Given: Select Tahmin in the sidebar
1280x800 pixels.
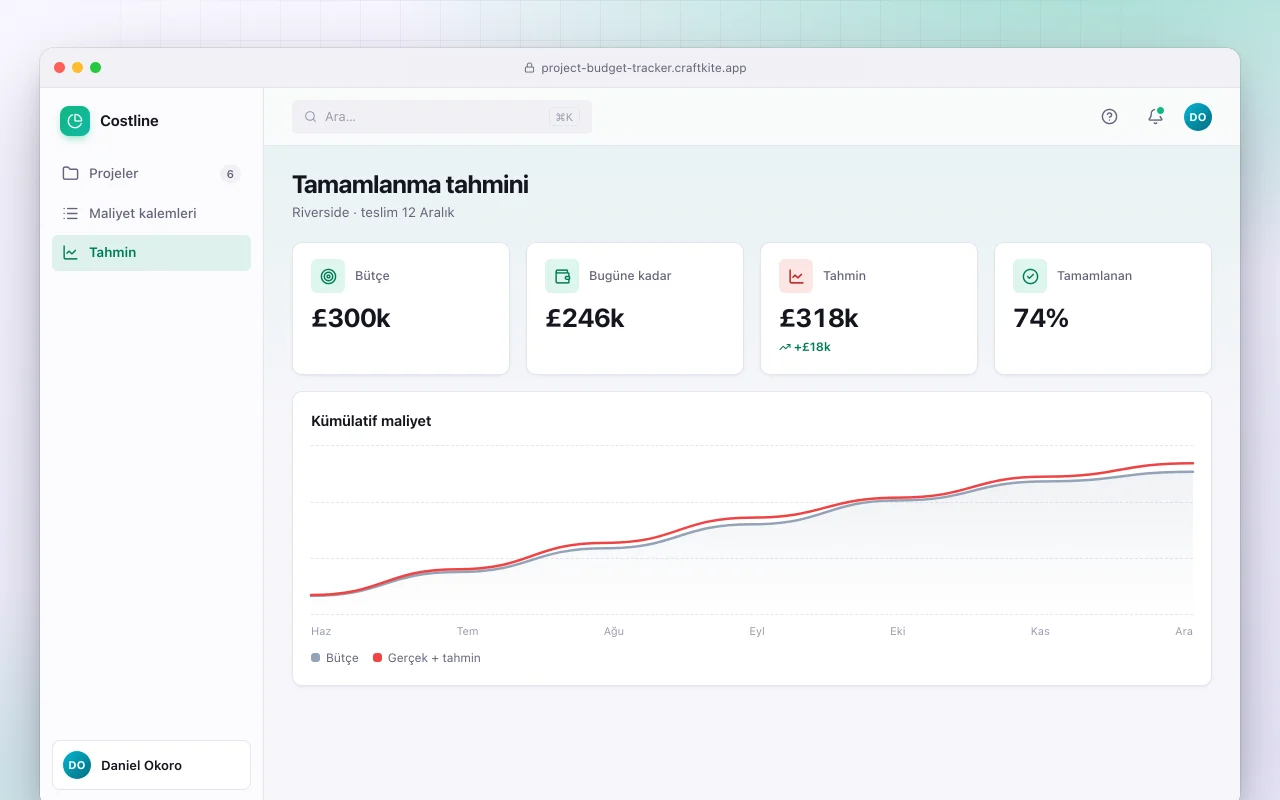Looking at the screenshot, I should tap(151, 252).
